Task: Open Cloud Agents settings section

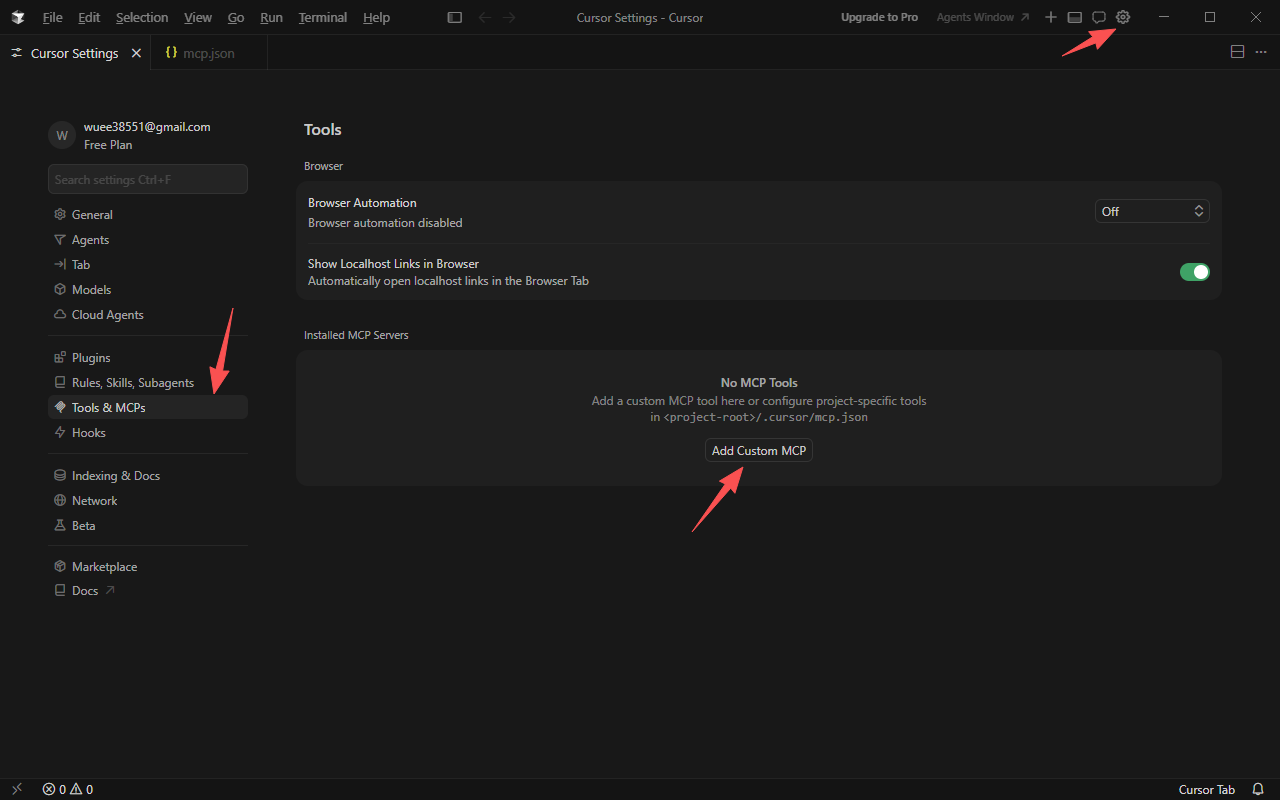Action: coord(148,315)
